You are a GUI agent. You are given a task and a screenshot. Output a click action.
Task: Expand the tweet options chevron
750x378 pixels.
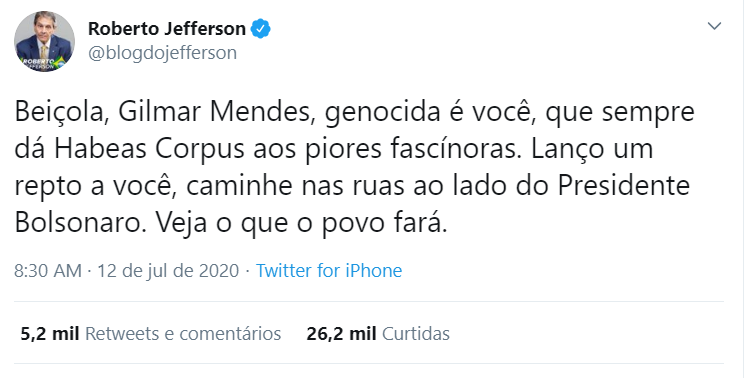pos(714,26)
